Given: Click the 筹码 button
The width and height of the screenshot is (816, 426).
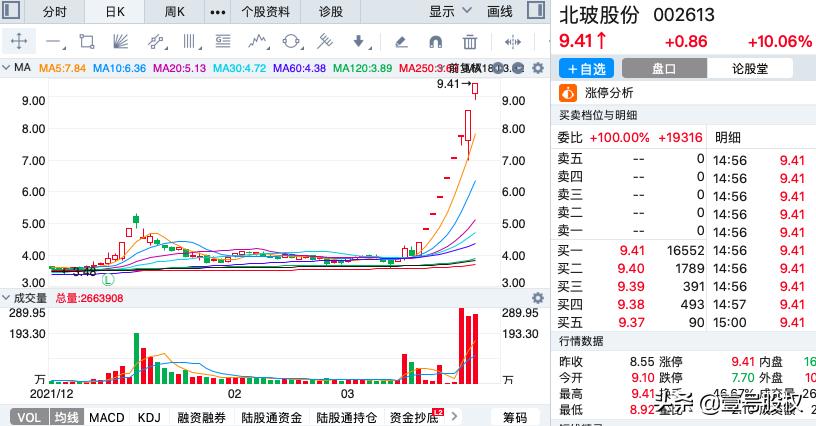Looking at the screenshot, I should click(x=515, y=417).
